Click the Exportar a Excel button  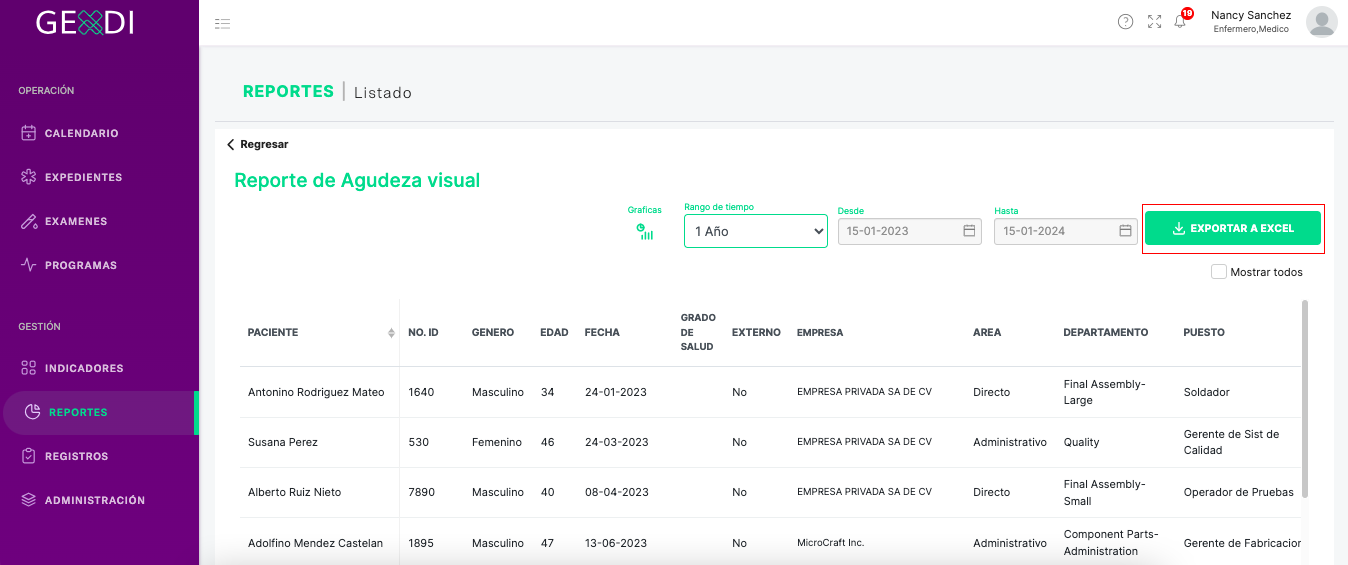click(x=1233, y=228)
